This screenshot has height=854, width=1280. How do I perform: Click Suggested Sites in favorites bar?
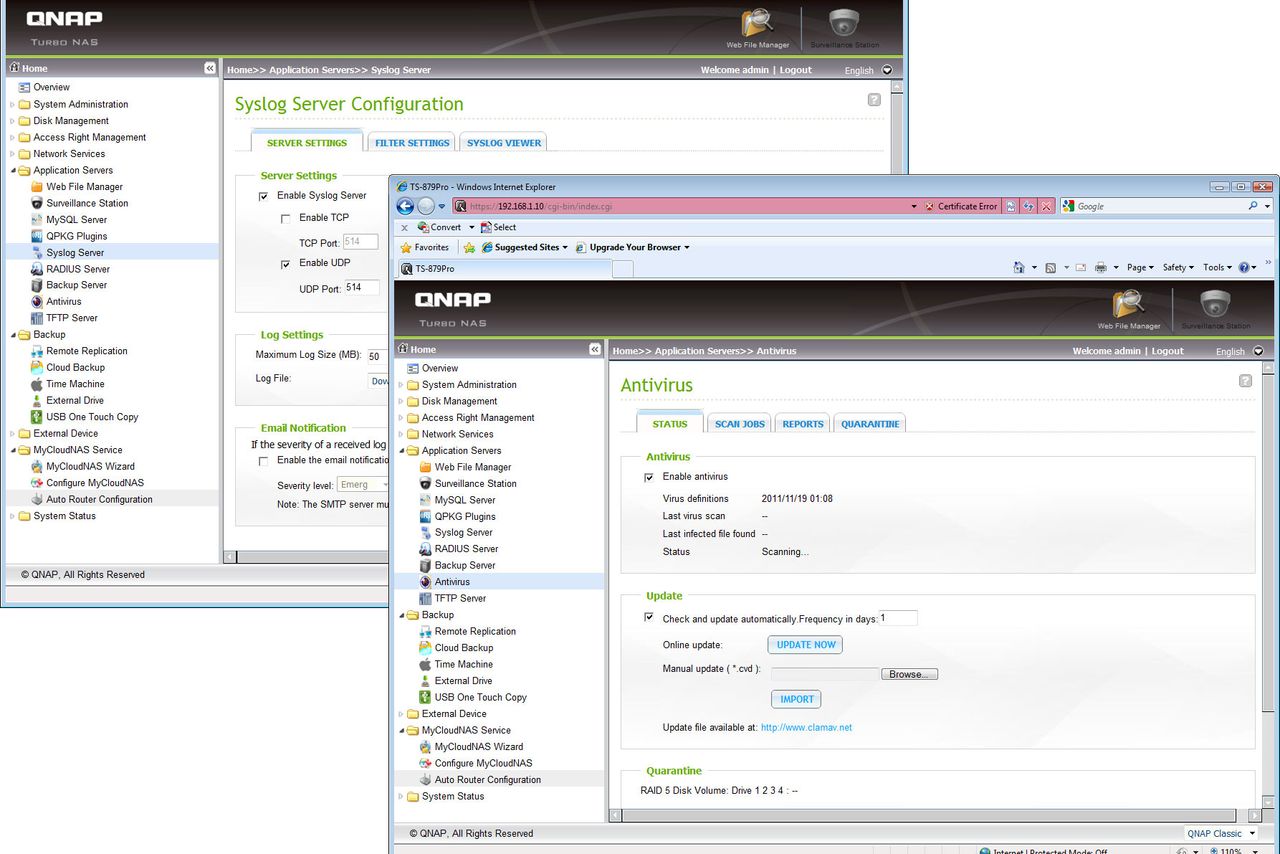(525, 247)
